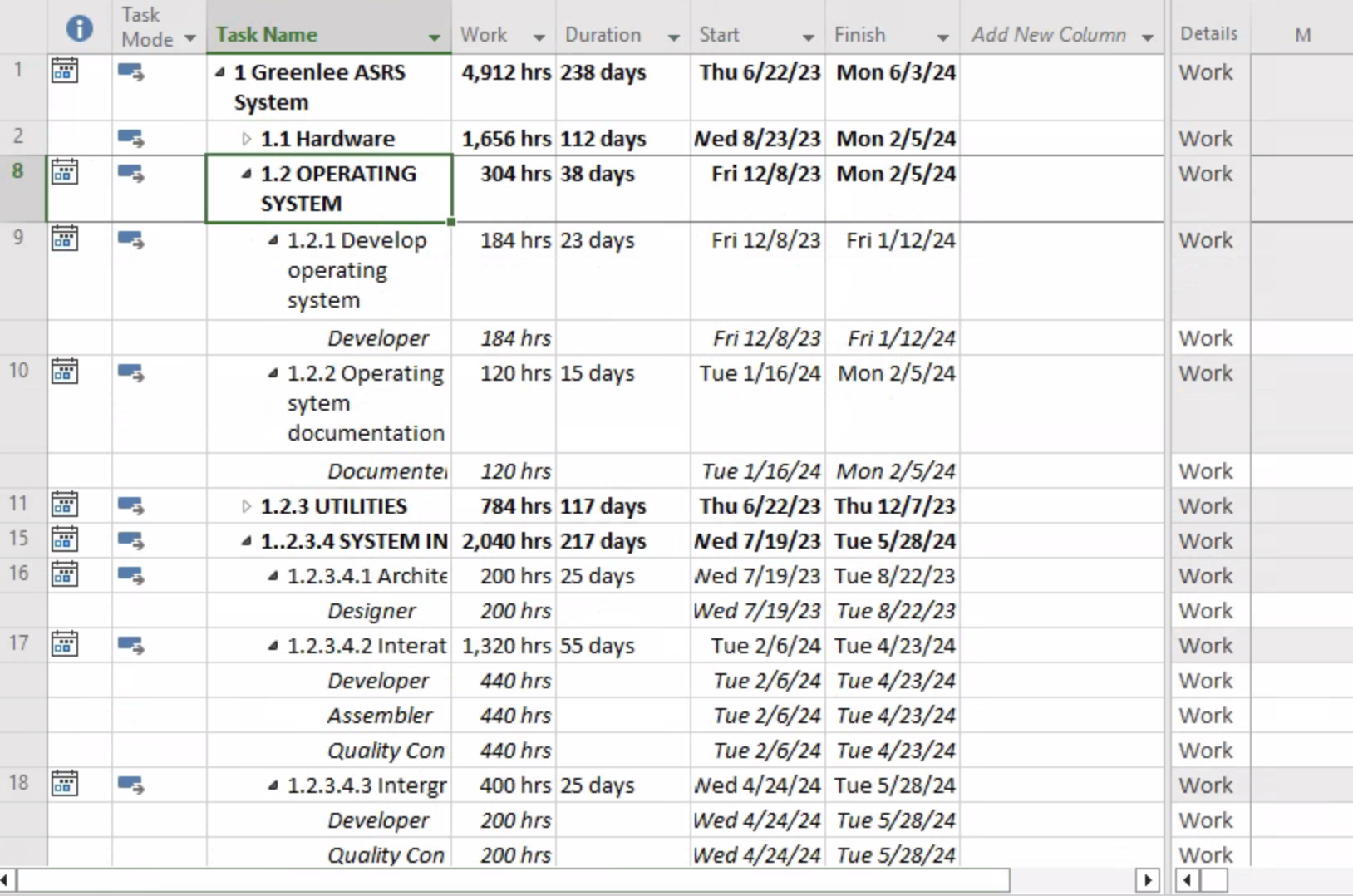
Task: Click task mode icon for 1.2.3 UTILITIES
Action: (x=130, y=506)
